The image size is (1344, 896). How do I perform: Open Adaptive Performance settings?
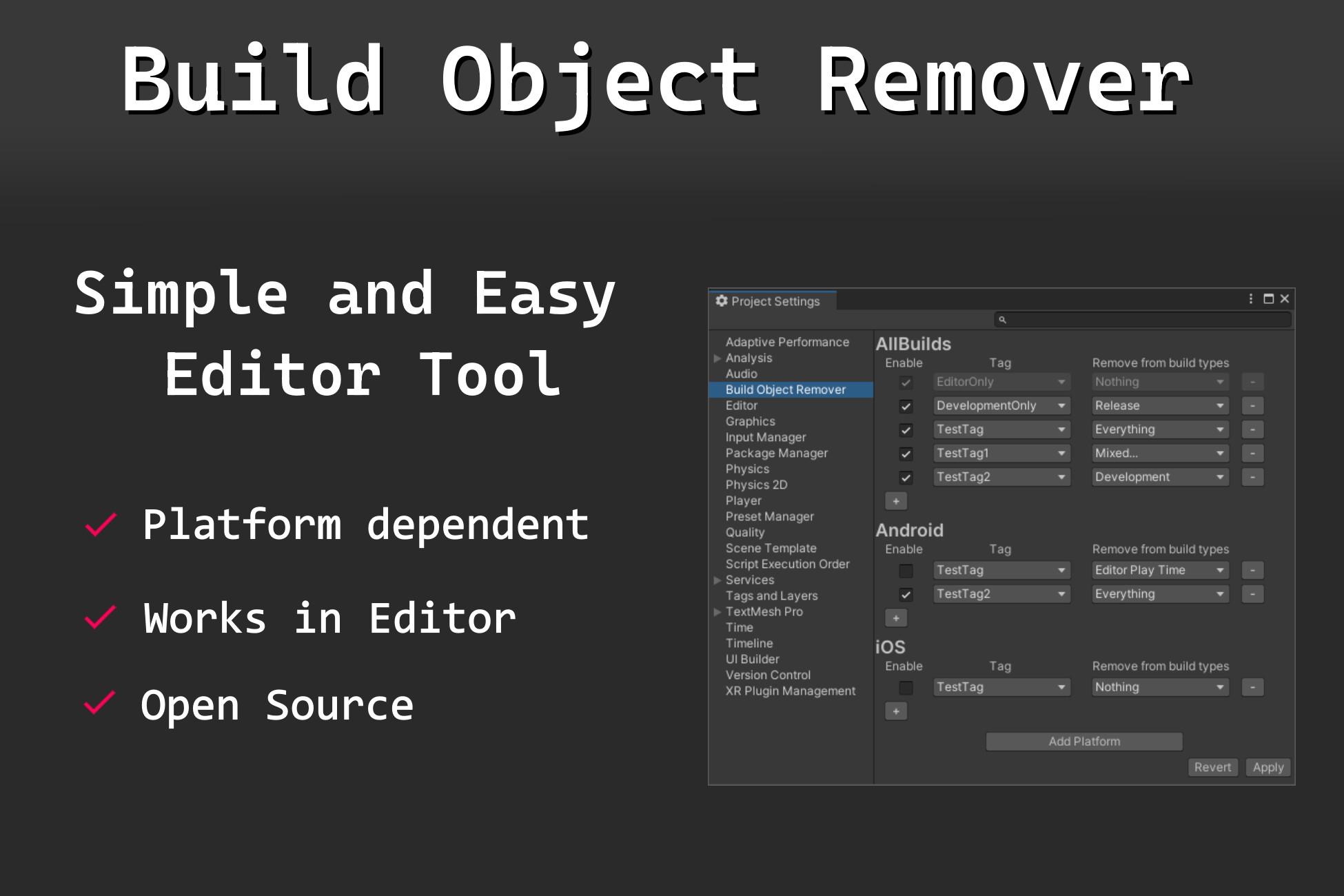pyautogui.click(x=787, y=343)
